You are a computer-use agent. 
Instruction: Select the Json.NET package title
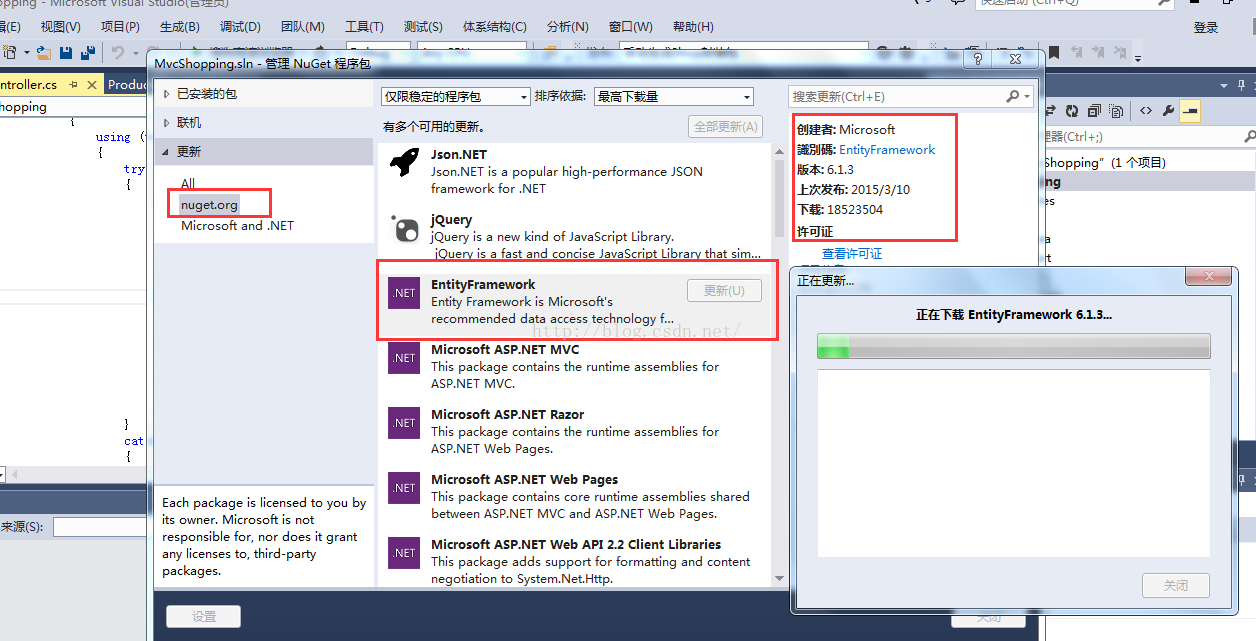coord(459,155)
